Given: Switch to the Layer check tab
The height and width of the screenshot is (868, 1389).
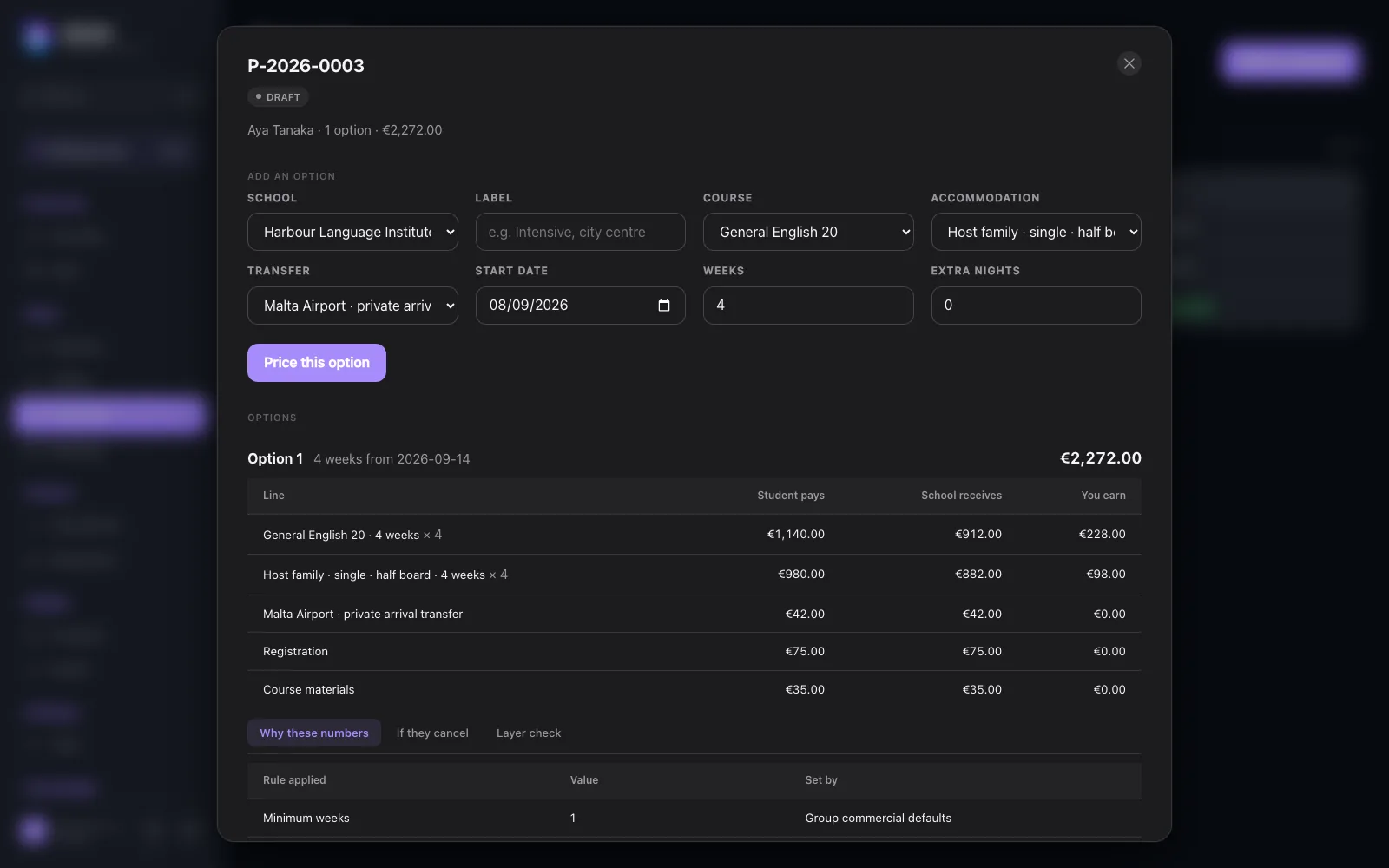Looking at the screenshot, I should pos(529,733).
